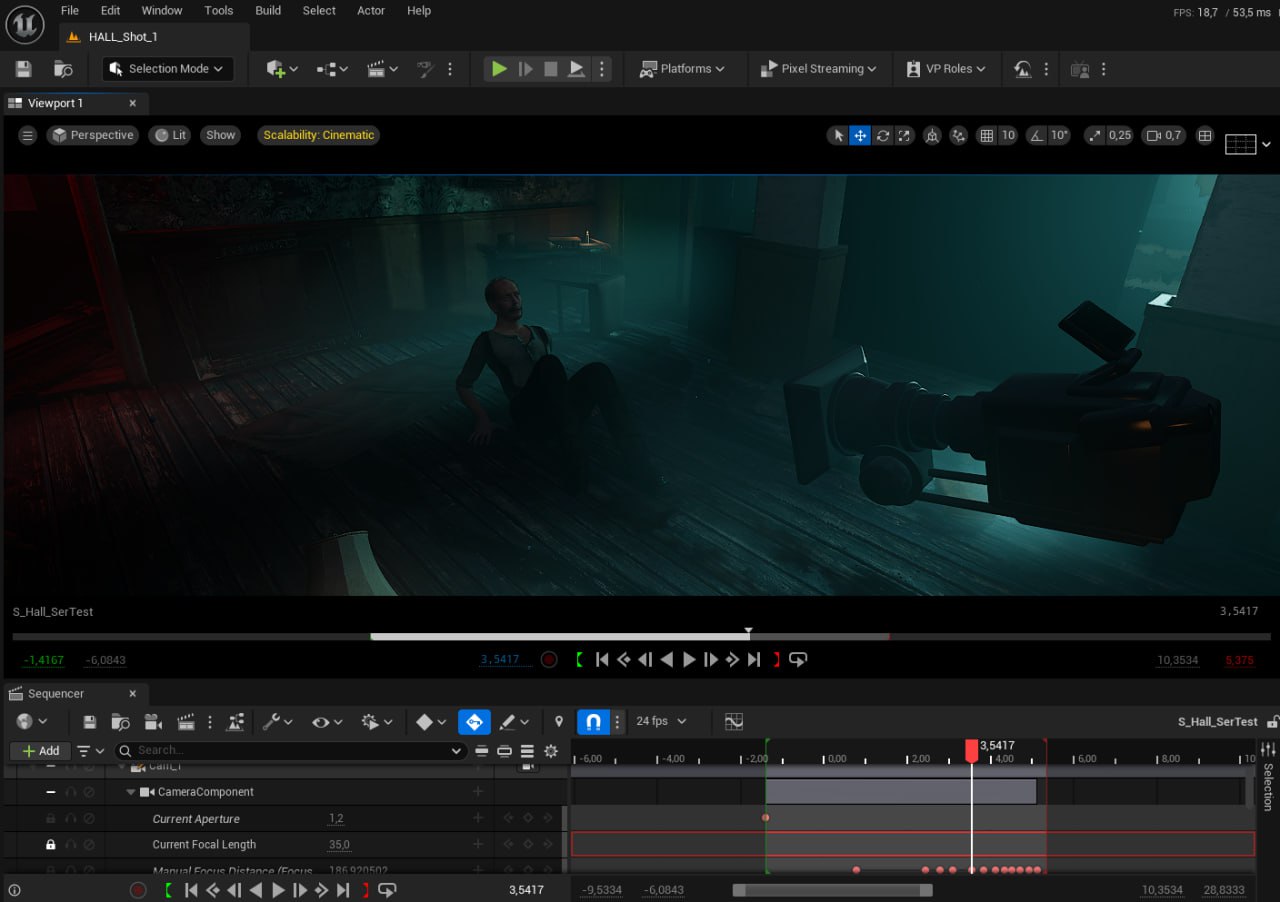Open the Edit menu
The image size is (1280, 902).
(111, 11)
